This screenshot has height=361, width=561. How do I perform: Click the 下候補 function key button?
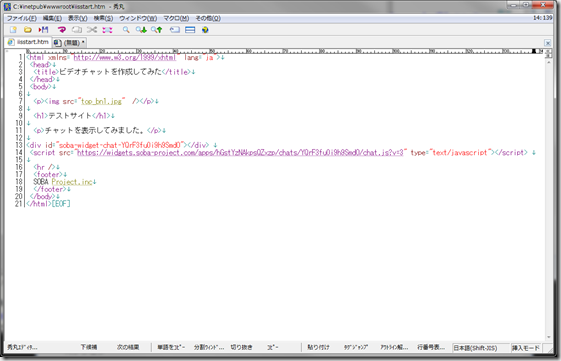point(88,347)
